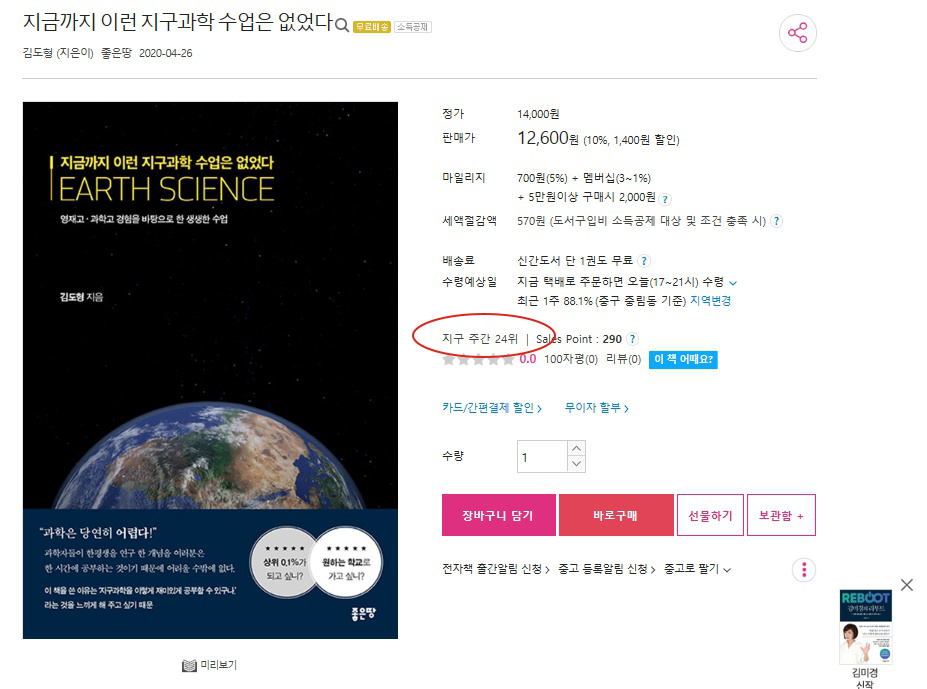Open the three-dot more options button
The width and height of the screenshot is (927, 689).
coord(803,570)
